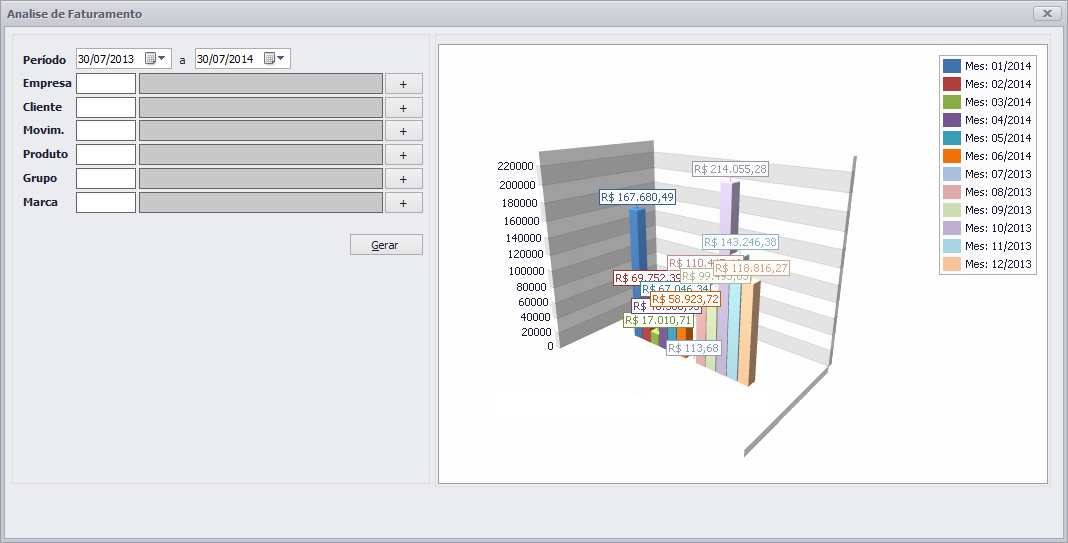Click the R$ 214.055,28 chart label

click(731, 169)
